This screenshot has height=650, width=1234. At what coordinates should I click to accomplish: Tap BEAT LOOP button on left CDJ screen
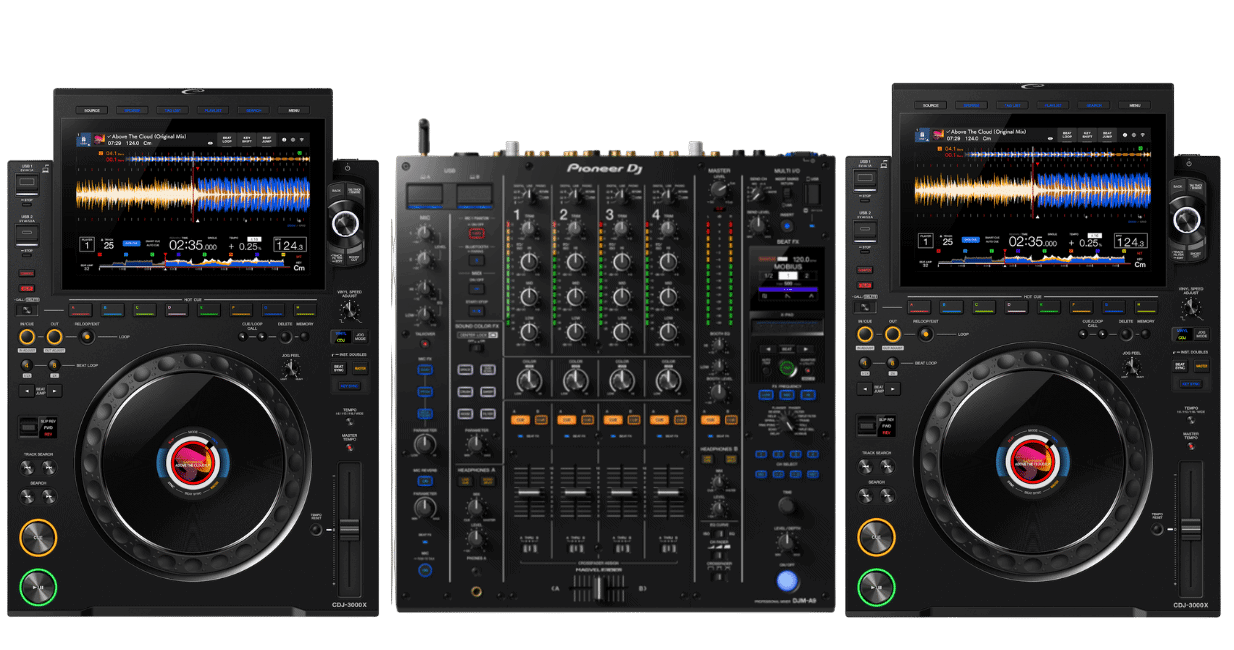pos(228,139)
